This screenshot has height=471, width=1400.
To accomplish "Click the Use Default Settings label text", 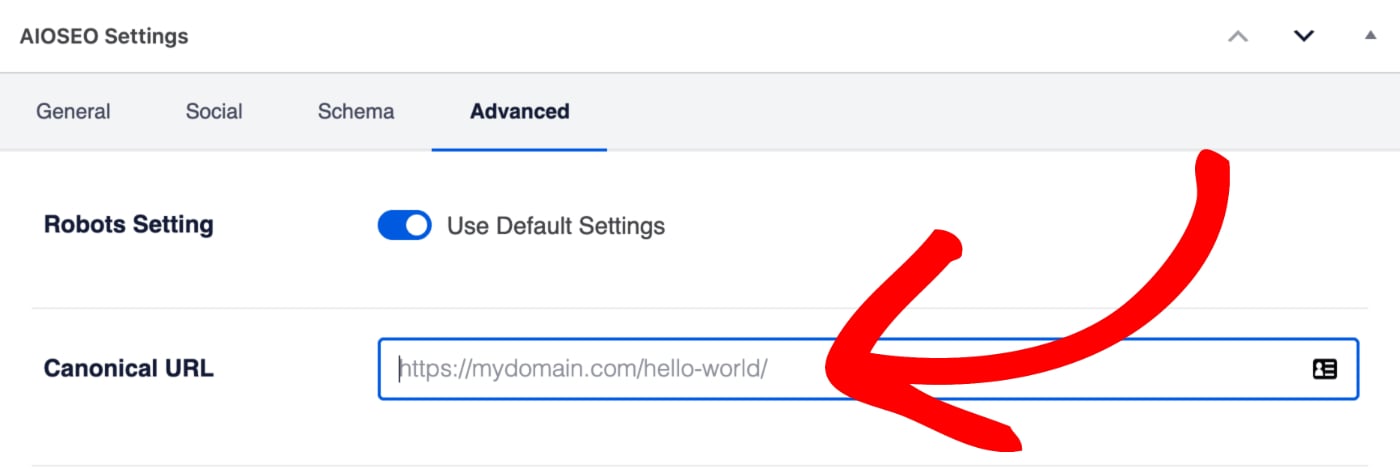I will [556, 226].
